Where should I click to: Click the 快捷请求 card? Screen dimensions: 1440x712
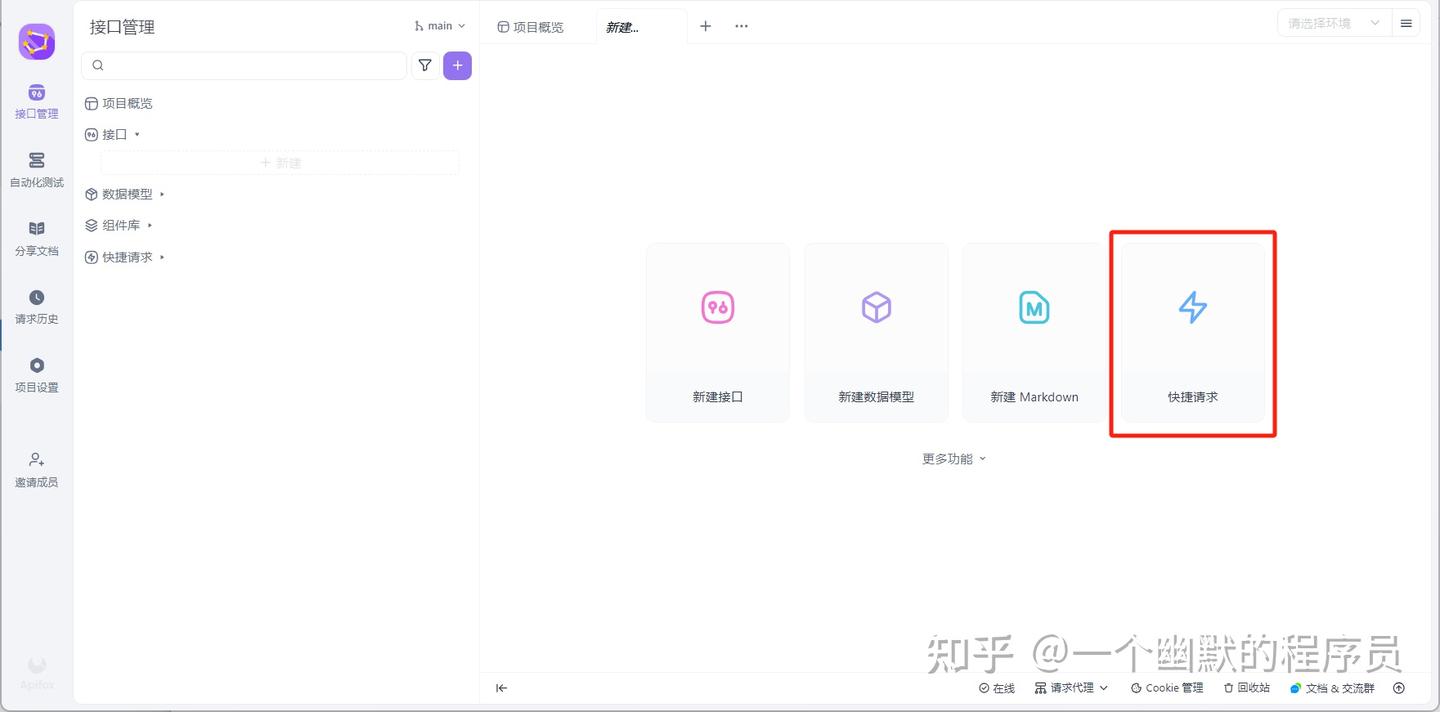coord(1193,332)
